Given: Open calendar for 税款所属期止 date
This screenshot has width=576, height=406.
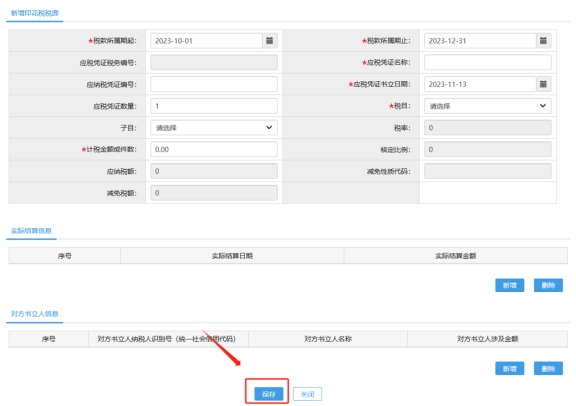Looking at the screenshot, I should point(543,41).
